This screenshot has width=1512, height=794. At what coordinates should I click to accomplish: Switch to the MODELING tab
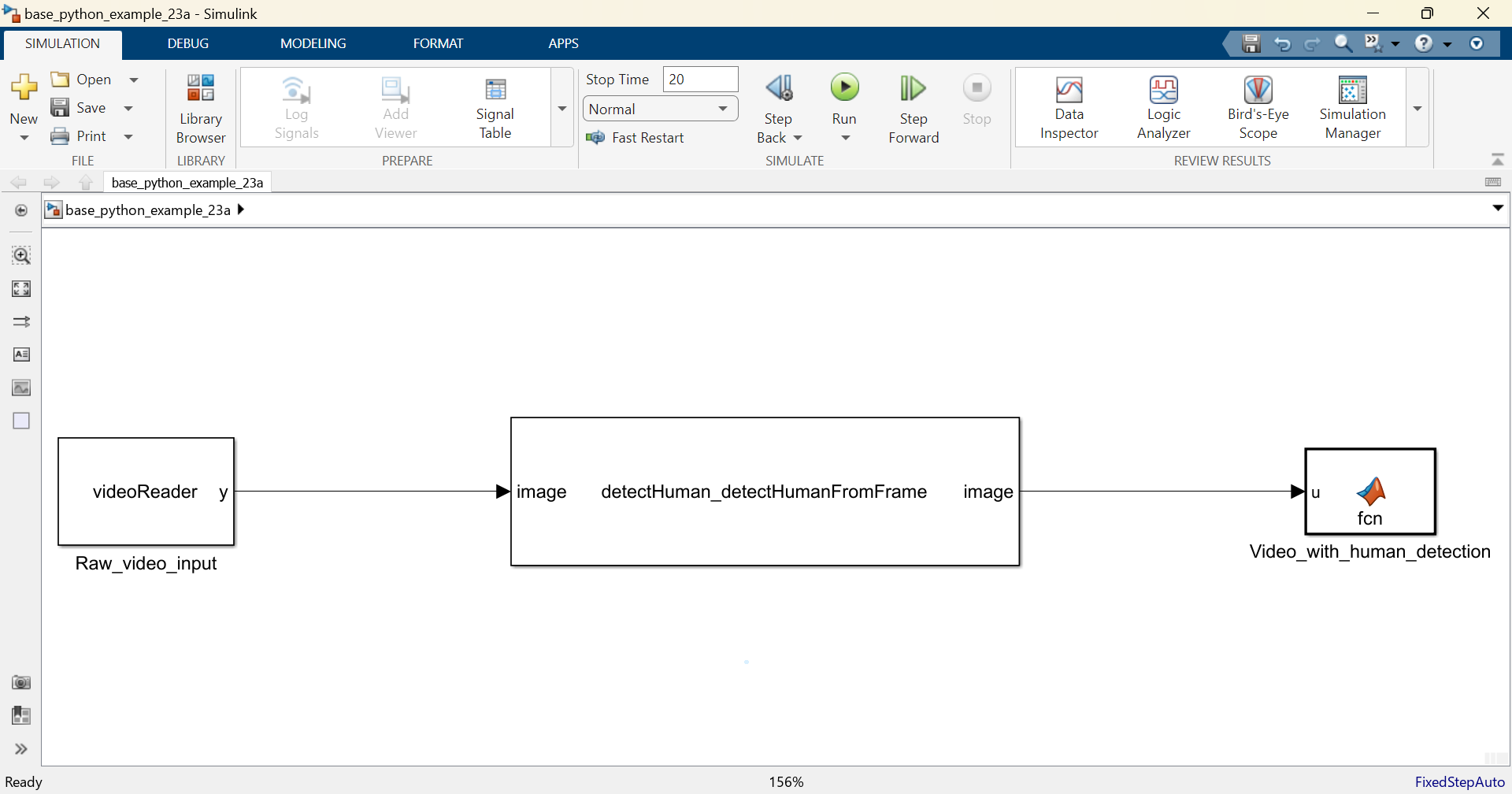[313, 43]
